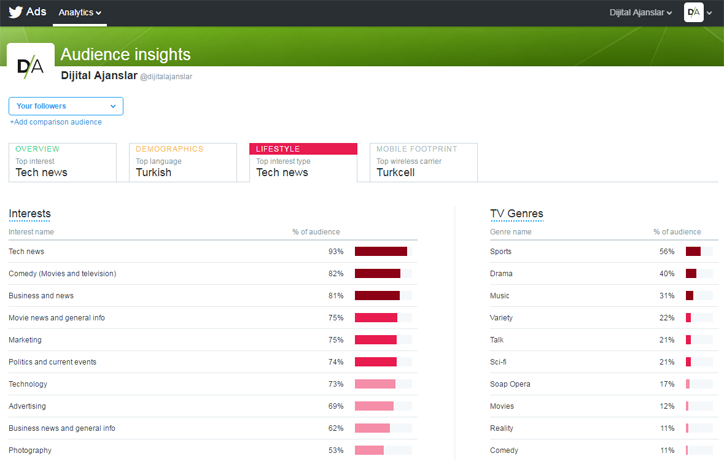
Task: Open the Dijital Ajanslar account dropdown
Action: 640,12
